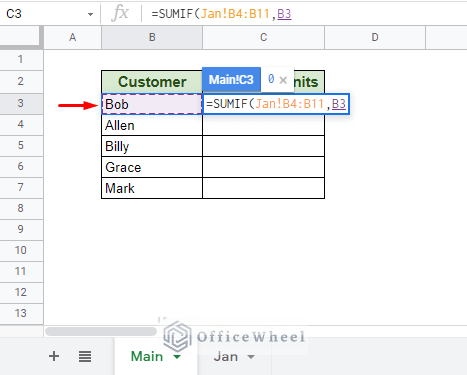Select row 12 header
Viewport: 467px width, 375px height.
point(21,293)
